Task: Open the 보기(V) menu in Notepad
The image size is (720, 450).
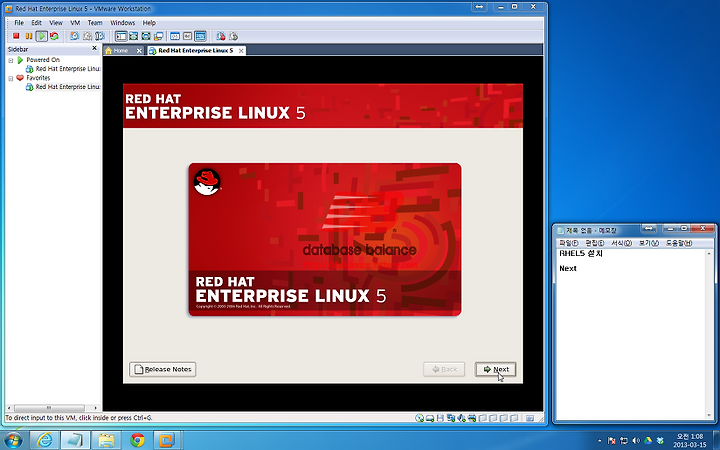Action: tap(648, 243)
